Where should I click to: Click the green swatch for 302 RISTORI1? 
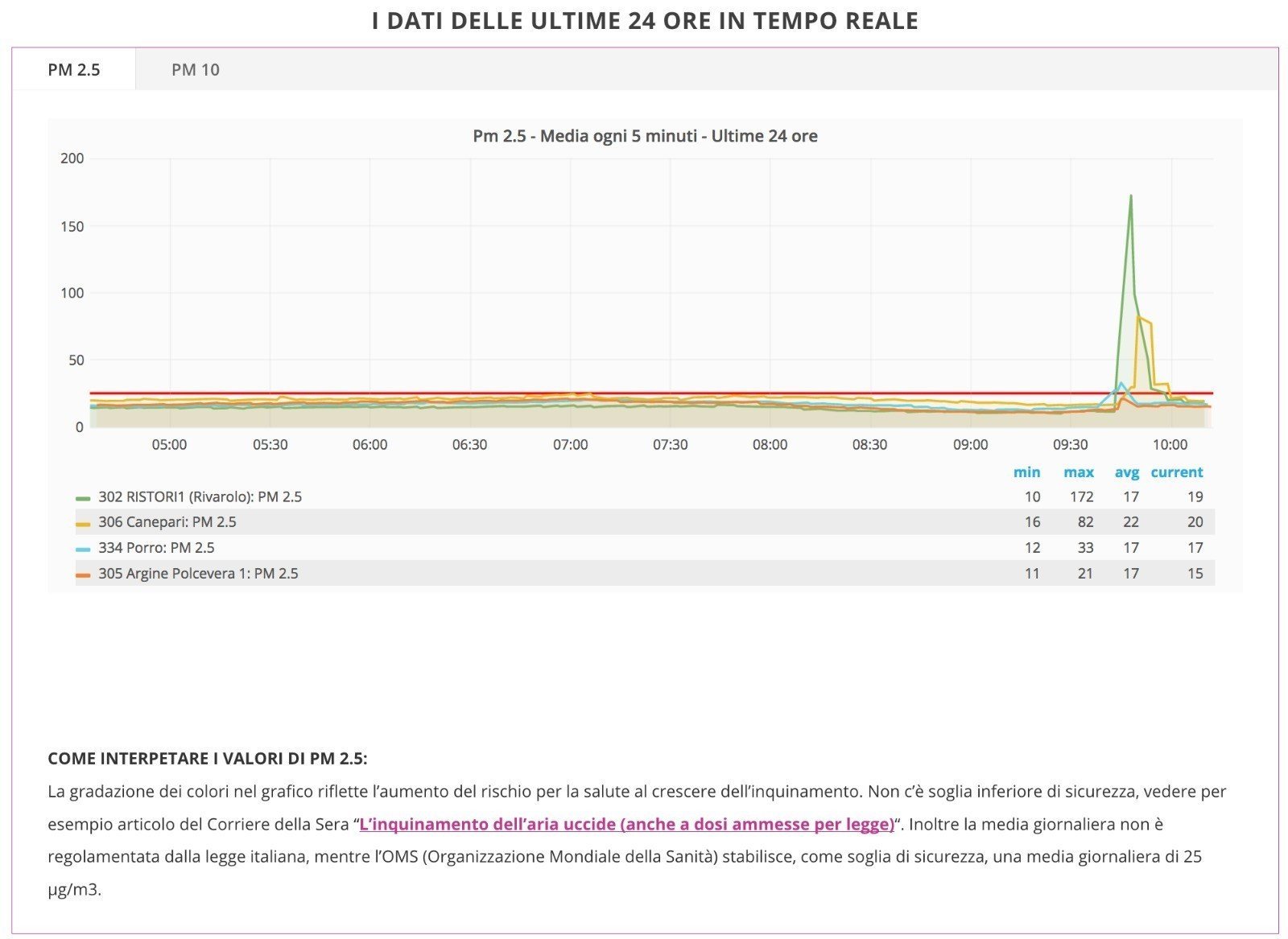coord(83,498)
